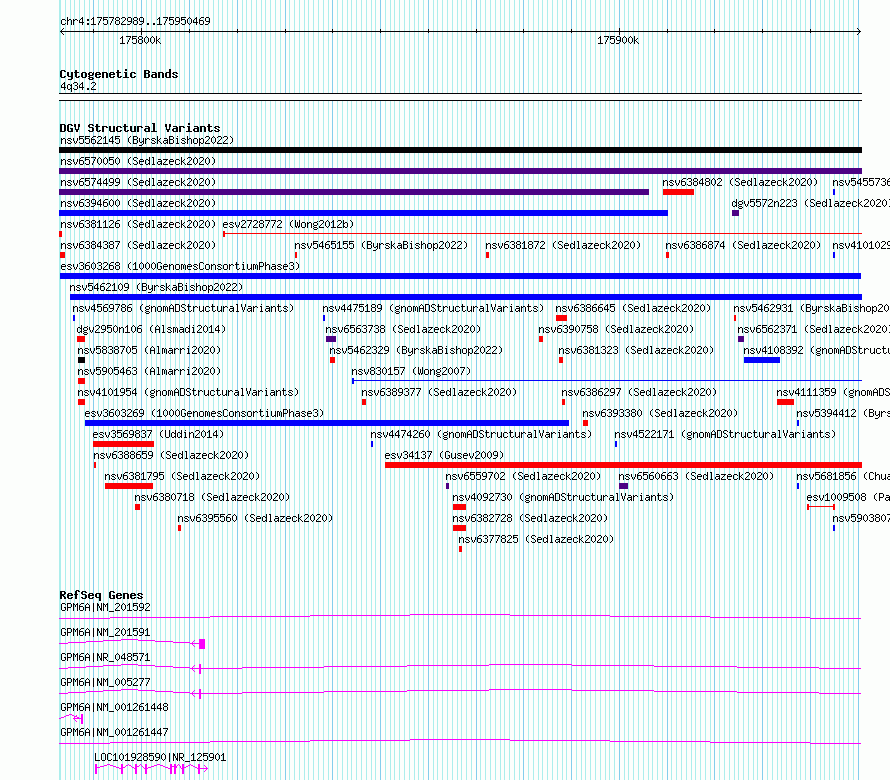890x780 pixels.
Task: Select nsv6395560 (Sedlazeck2020) label
Action: click(255, 518)
